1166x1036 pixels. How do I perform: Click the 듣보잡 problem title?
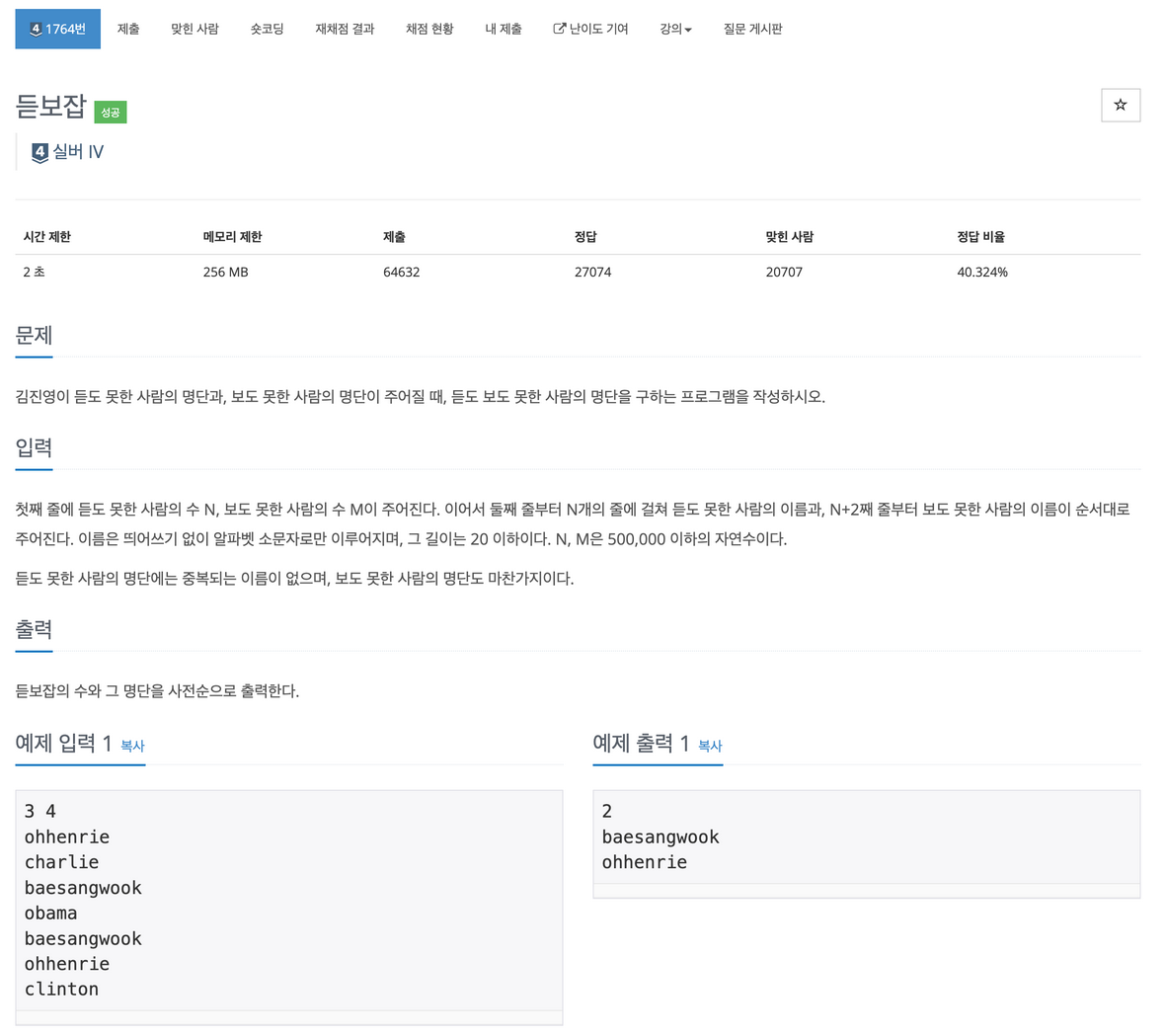coord(51,107)
